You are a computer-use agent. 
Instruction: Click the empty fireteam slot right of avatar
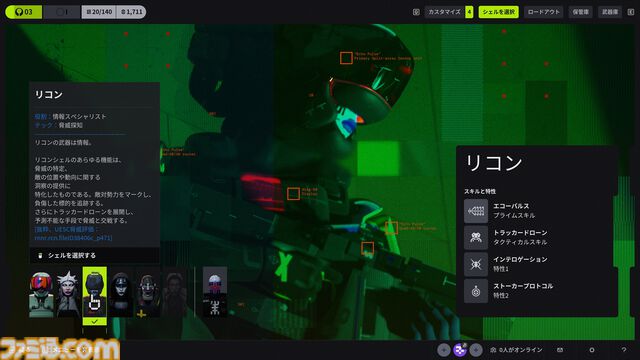click(x=476, y=350)
